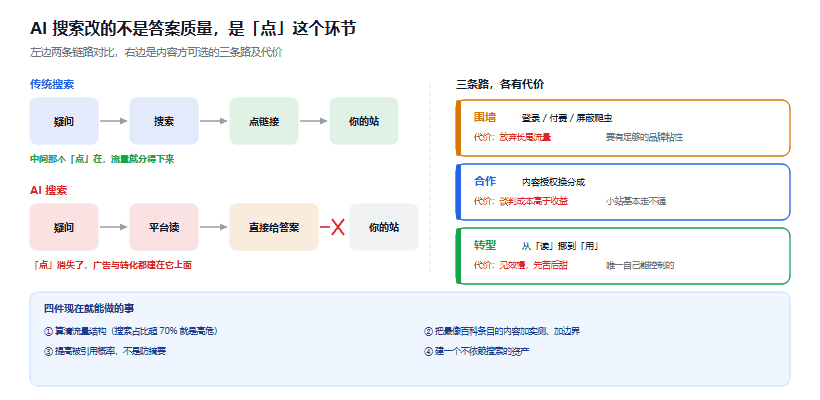Click the 平台读 step box
820x400 pixels.
pyautogui.click(x=164, y=227)
